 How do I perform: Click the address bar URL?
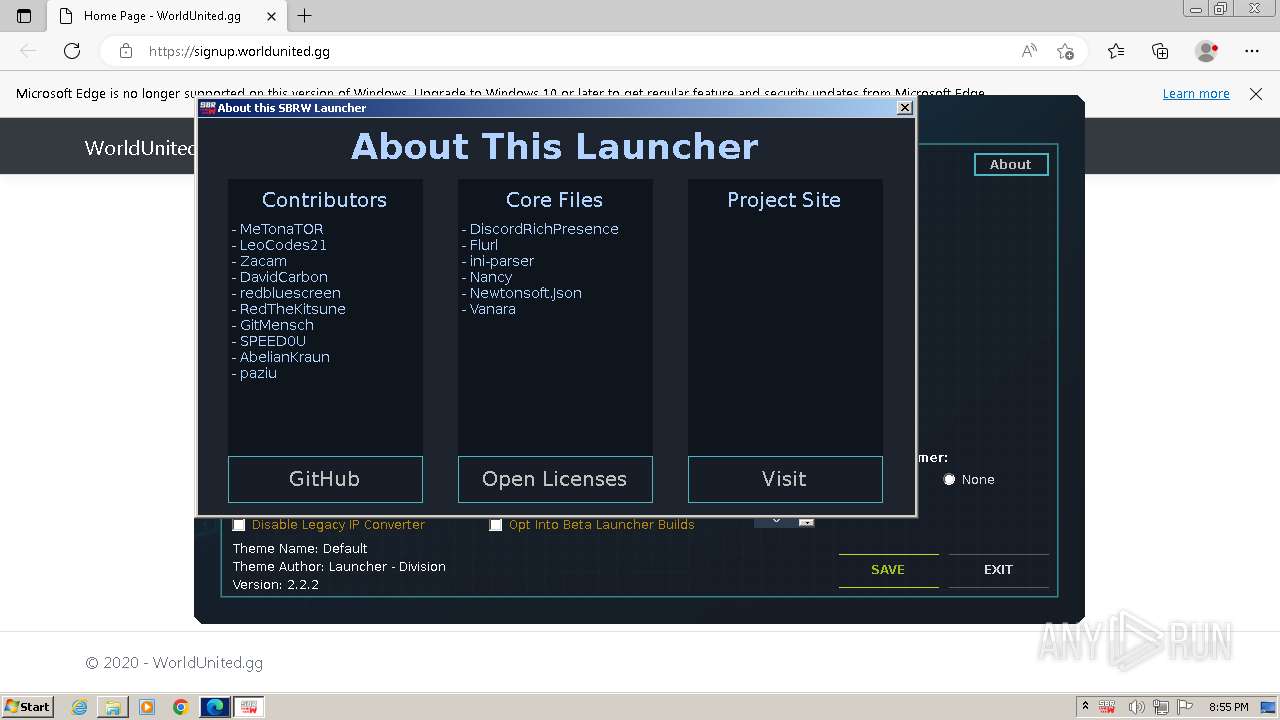(x=239, y=51)
